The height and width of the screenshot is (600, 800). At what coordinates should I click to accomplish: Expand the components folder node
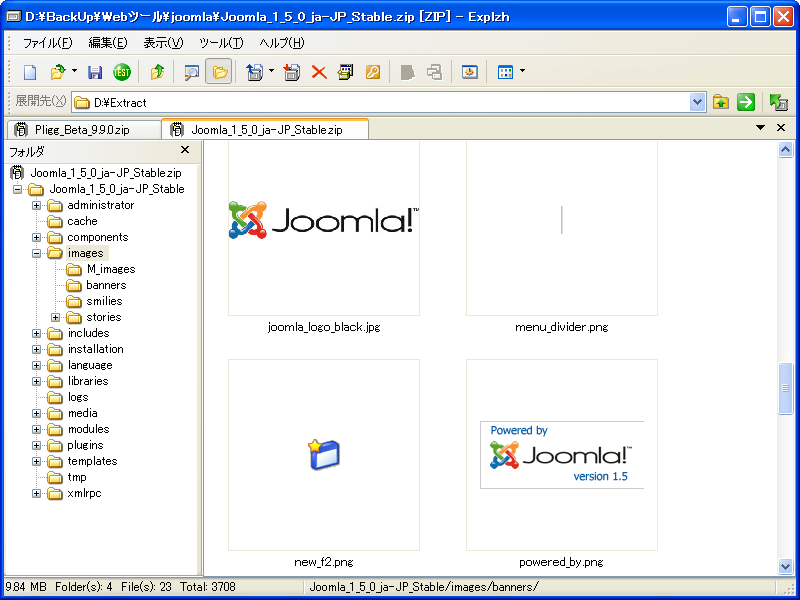[36, 237]
